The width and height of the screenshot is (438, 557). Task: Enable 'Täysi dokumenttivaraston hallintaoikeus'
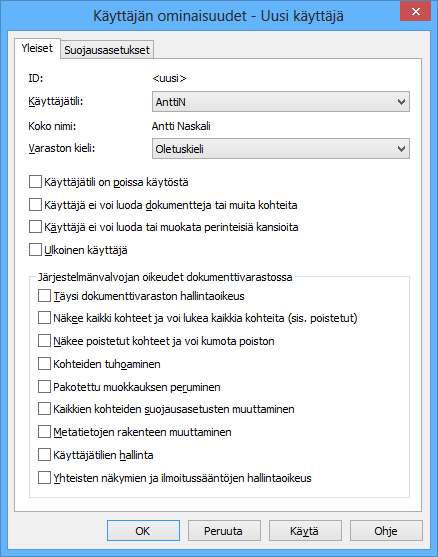pyautogui.click(x=44, y=296)
